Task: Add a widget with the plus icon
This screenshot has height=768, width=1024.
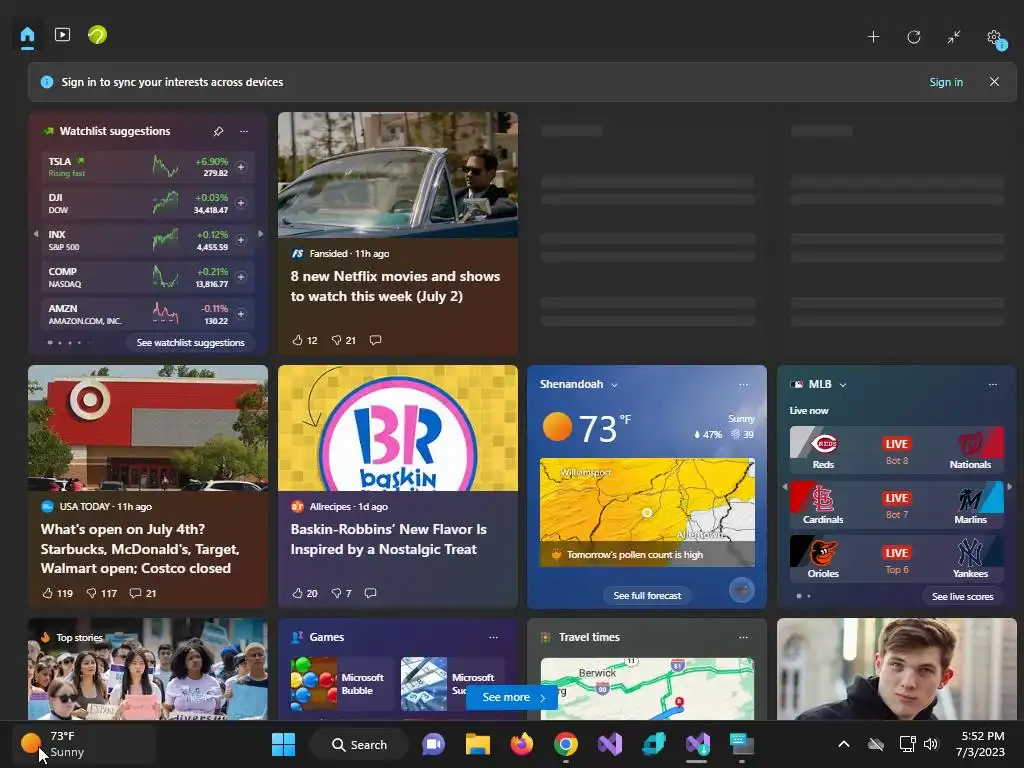Action: click(873, 37)
